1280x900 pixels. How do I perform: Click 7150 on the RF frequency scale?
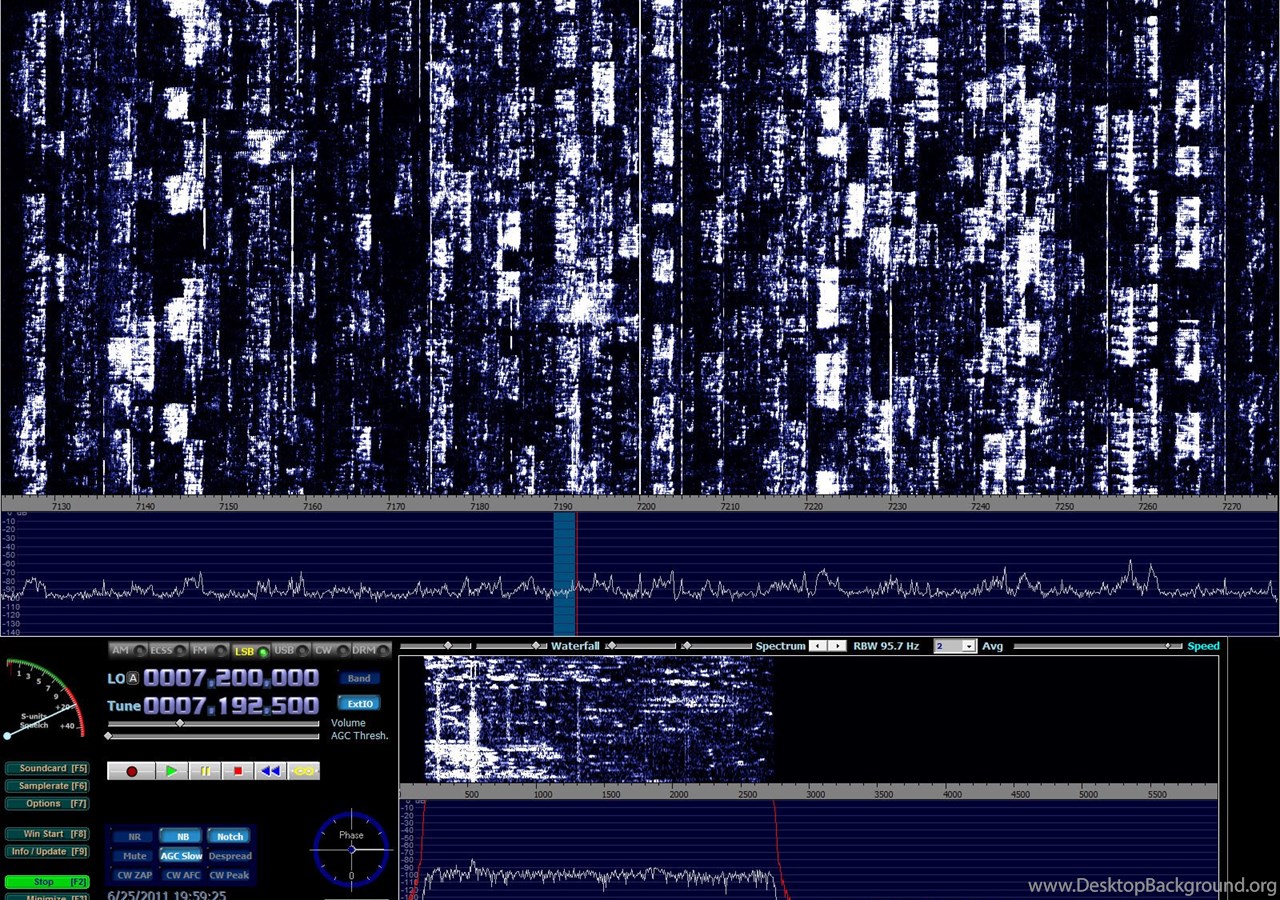pyautogui.click(x=229, y=506)
